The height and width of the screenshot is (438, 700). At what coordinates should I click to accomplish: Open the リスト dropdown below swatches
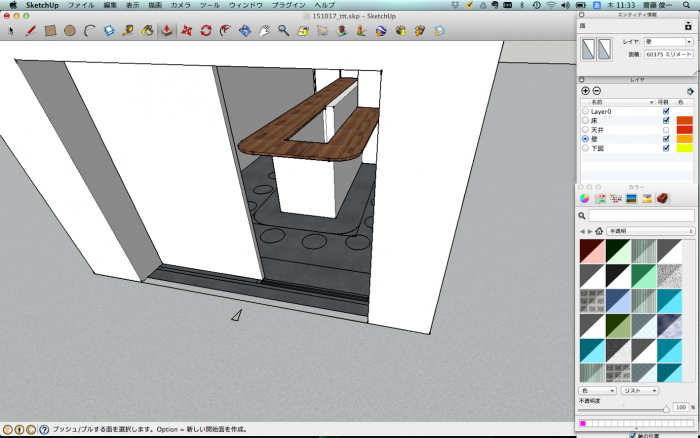[x=639, y=390]
